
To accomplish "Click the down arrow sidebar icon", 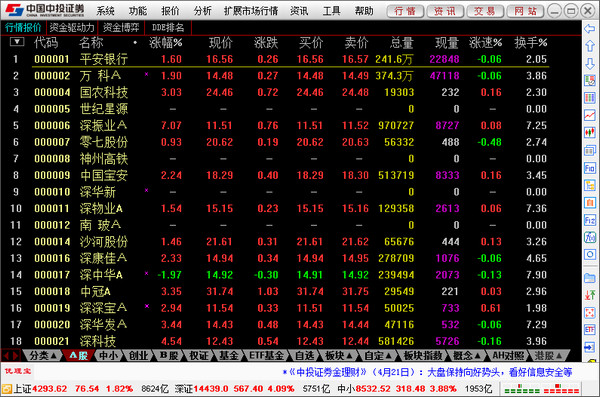I will [x=590, y=64].
